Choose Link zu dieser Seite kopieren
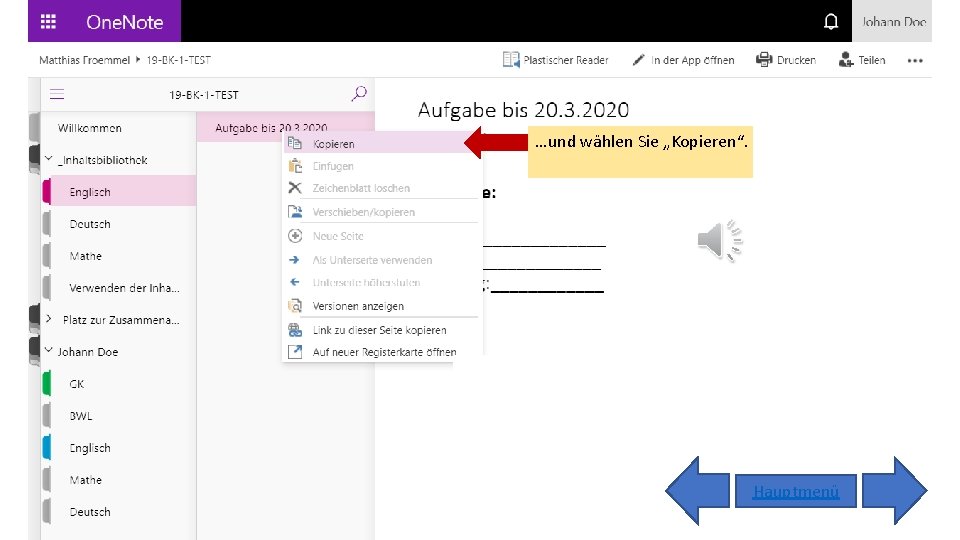This screenshot has width=960, height=540. tap(381, 330)
